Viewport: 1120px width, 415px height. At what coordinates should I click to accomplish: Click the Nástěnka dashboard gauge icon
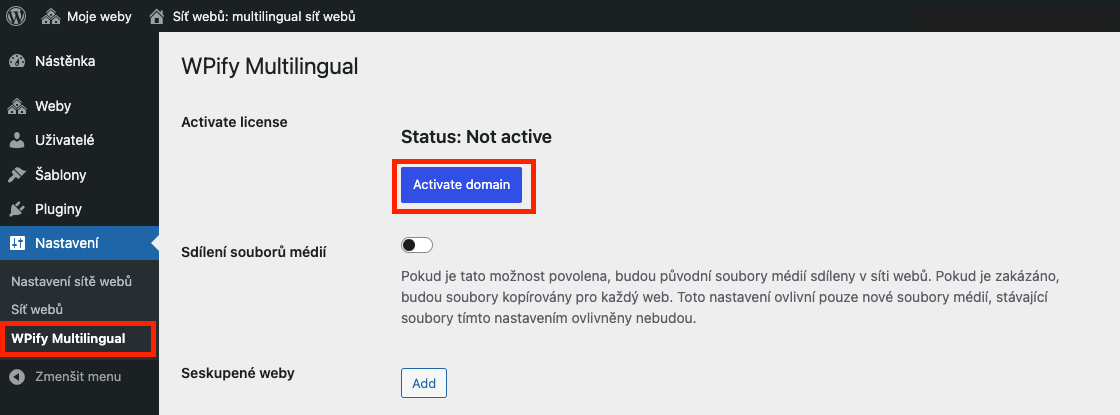(17, 61)
